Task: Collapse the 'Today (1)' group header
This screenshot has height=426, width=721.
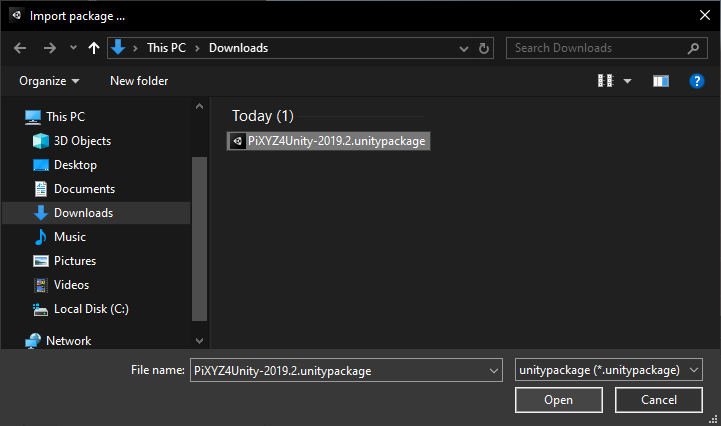Action: 263,116
